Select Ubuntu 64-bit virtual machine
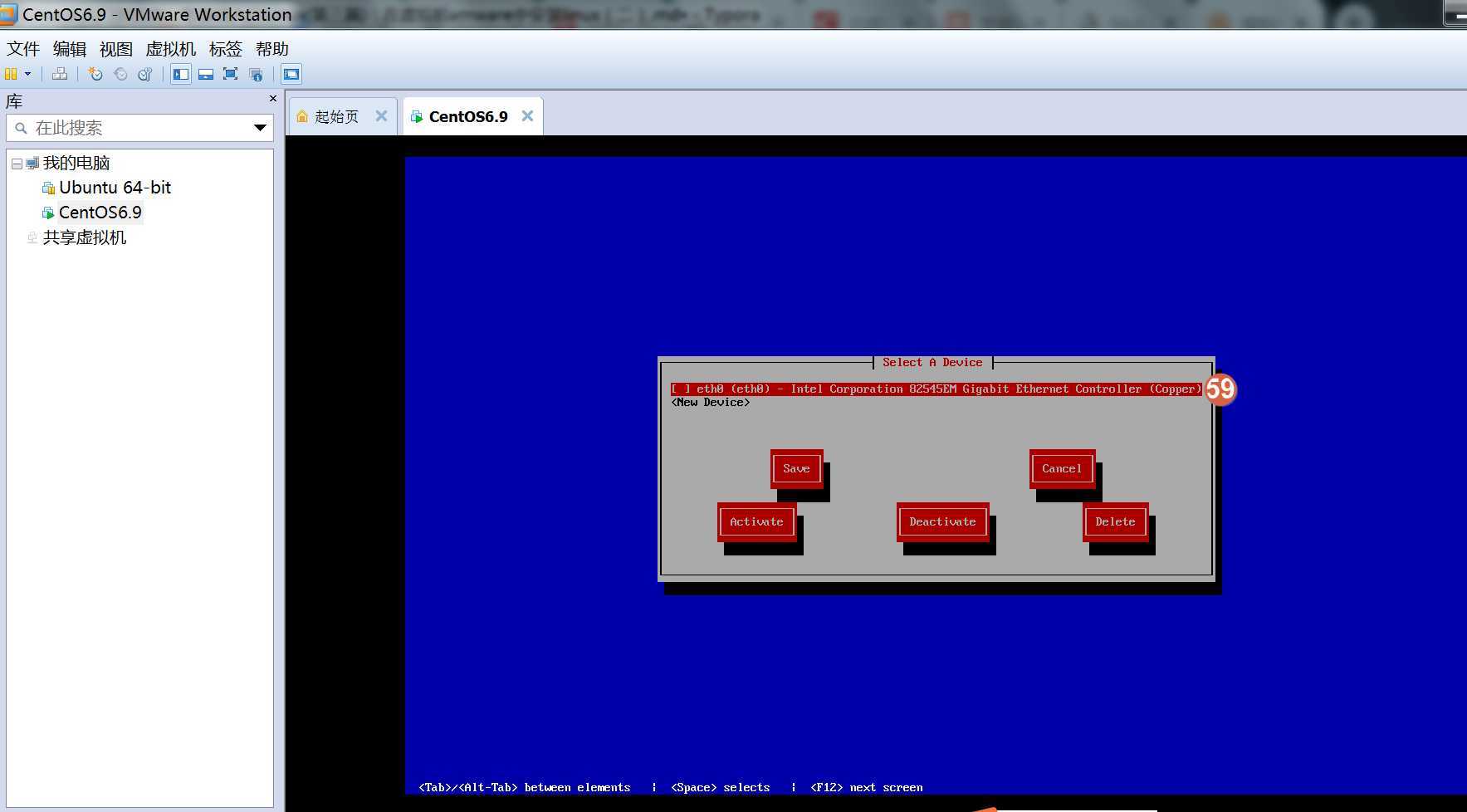This screenshot has width=1467, height=812. [115, 188]
